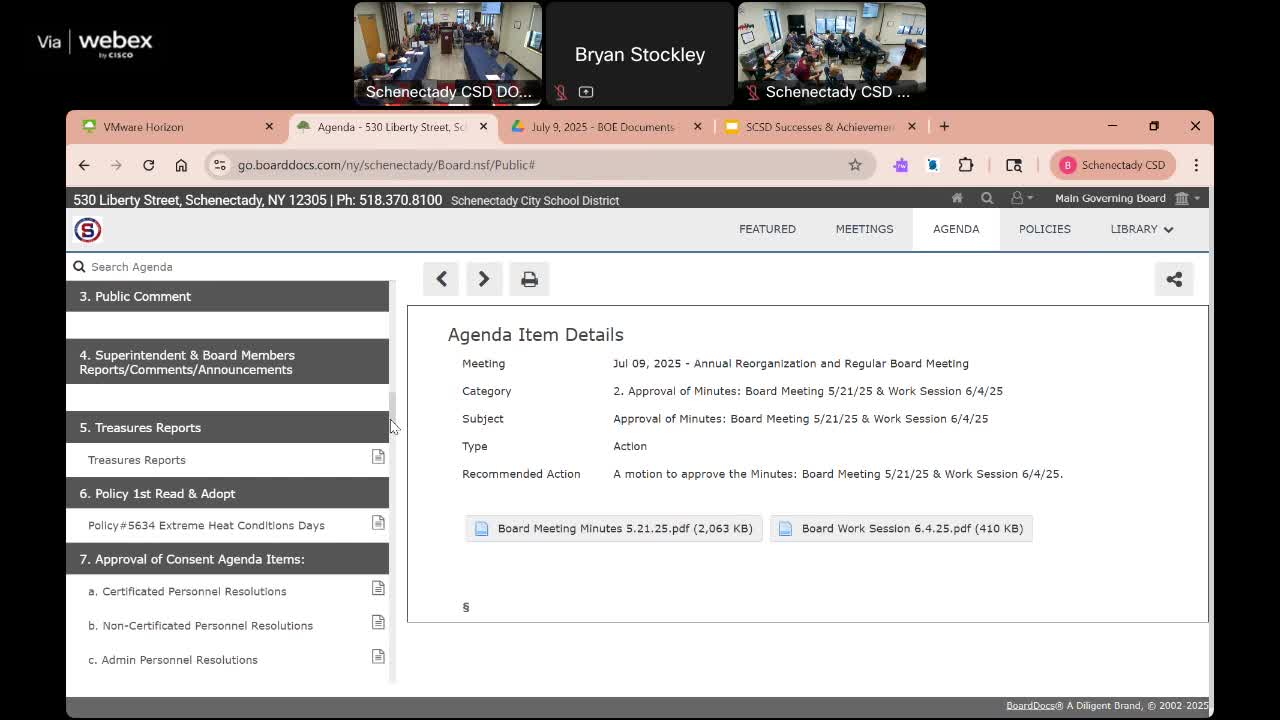Image resolution: width=1280 pixels, height=720 pixels.
Task: Print the agenda item
Action: (x=529, y=279)
